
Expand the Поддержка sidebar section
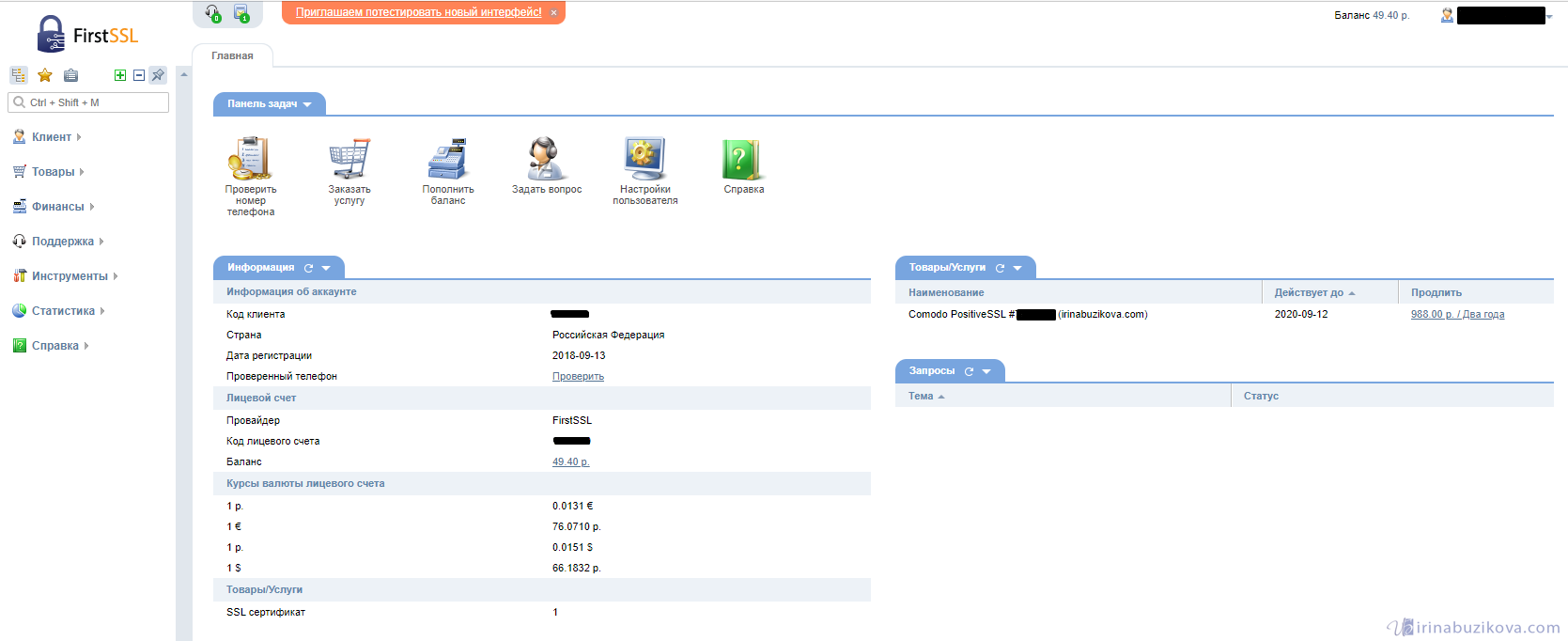(x=62, y=242)
